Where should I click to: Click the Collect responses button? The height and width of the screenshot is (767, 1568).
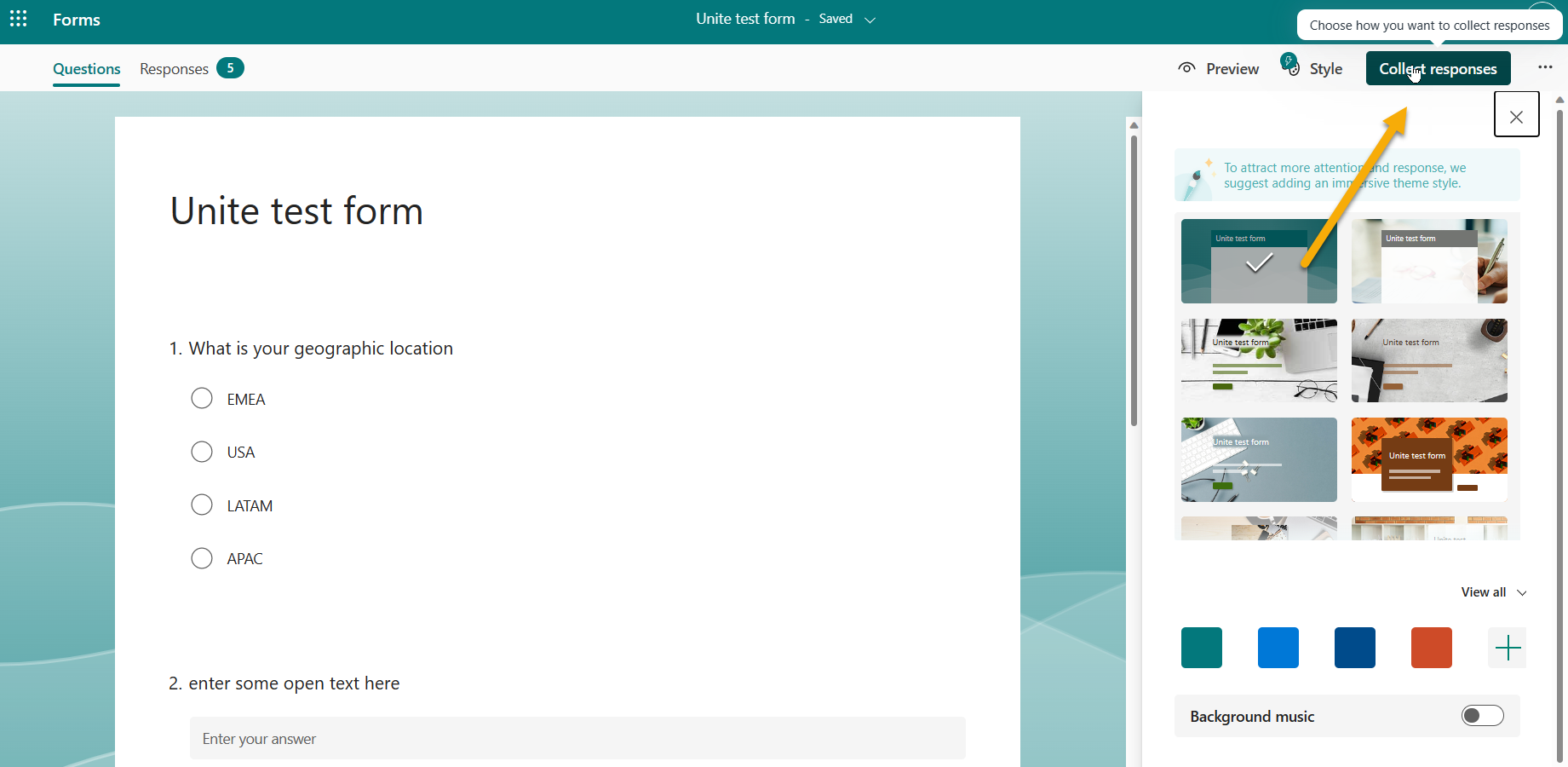pos(1438,68)
